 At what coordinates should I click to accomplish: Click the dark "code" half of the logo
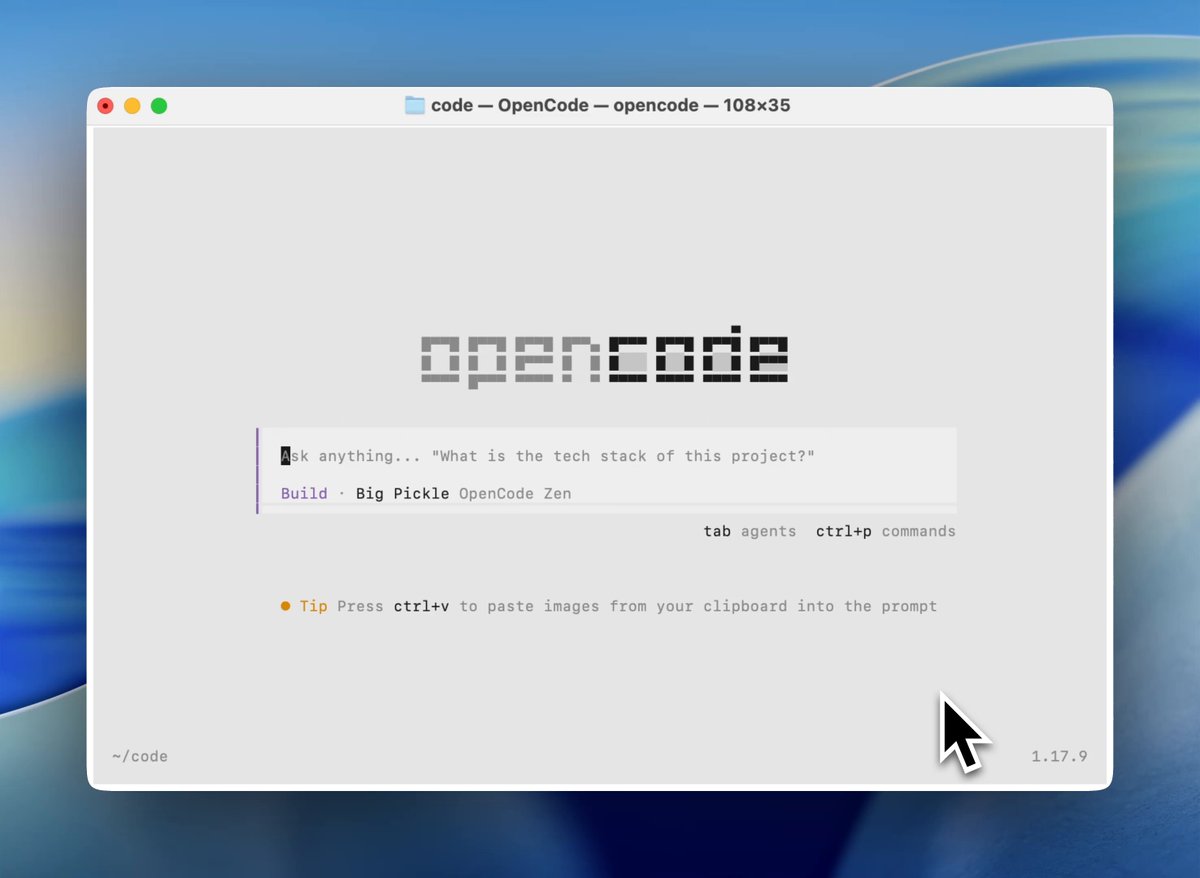(698, 354)
